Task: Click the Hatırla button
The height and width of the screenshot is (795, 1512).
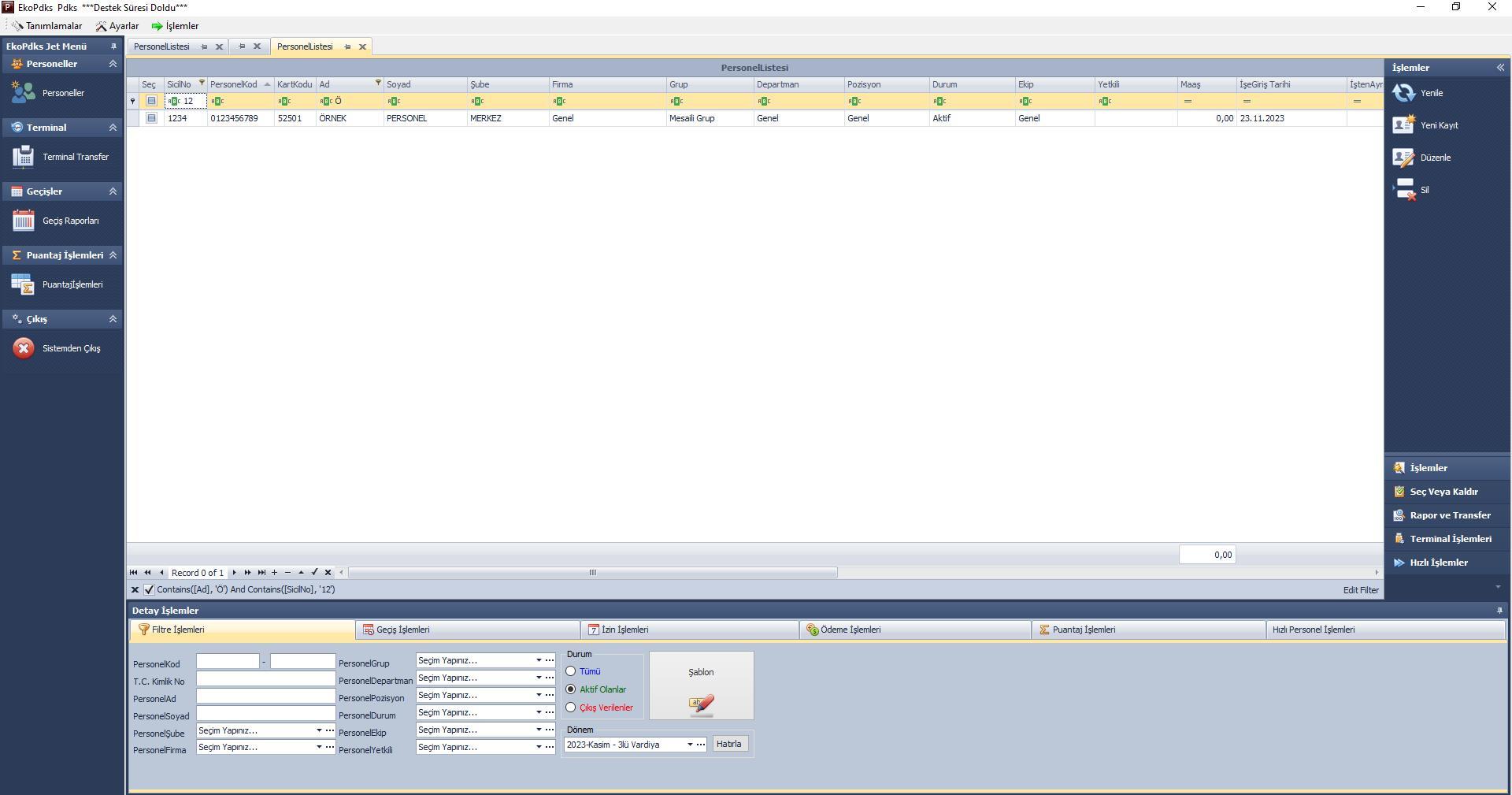Action: point(729,744)
